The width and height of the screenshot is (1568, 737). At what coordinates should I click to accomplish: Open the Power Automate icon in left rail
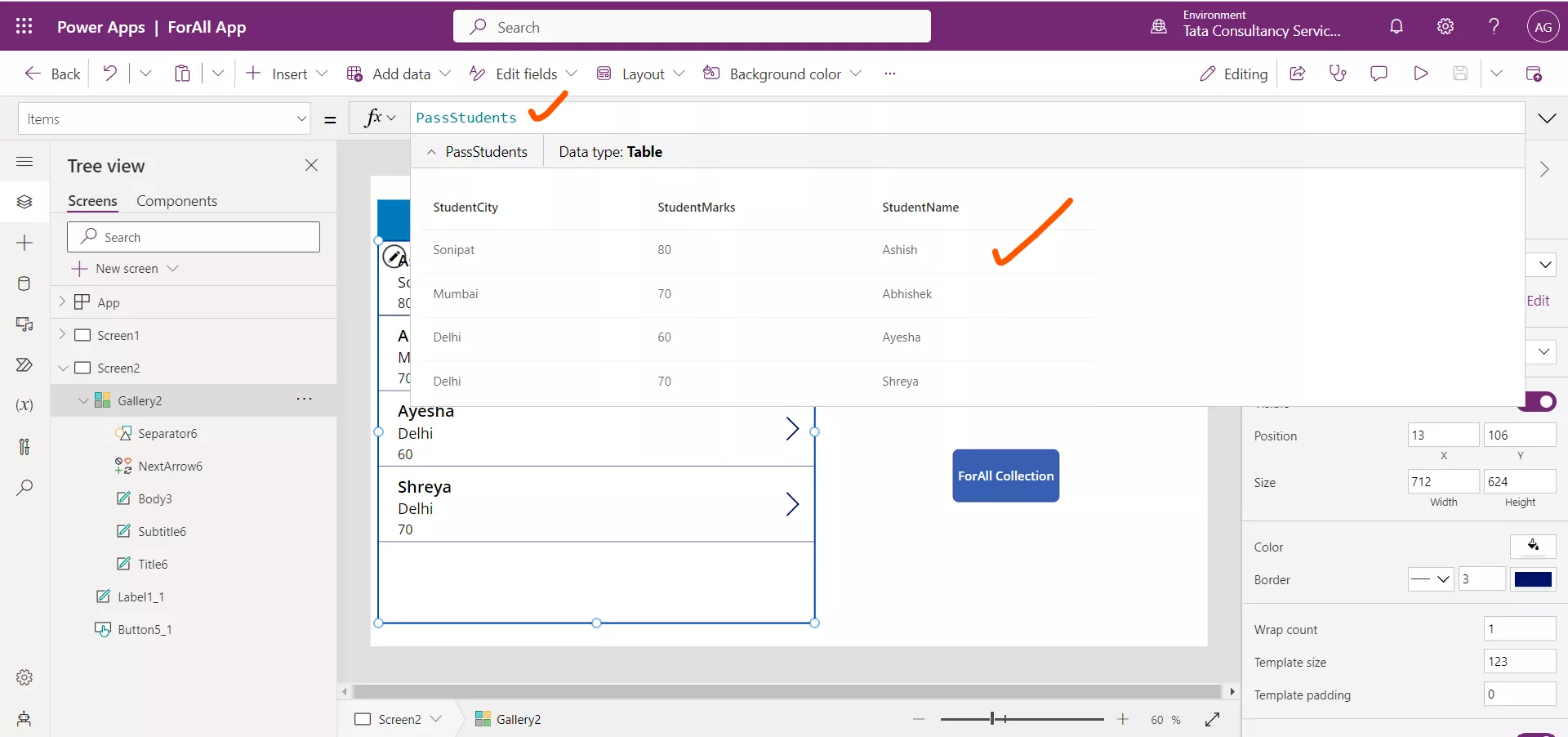click(x=24, y=364)
